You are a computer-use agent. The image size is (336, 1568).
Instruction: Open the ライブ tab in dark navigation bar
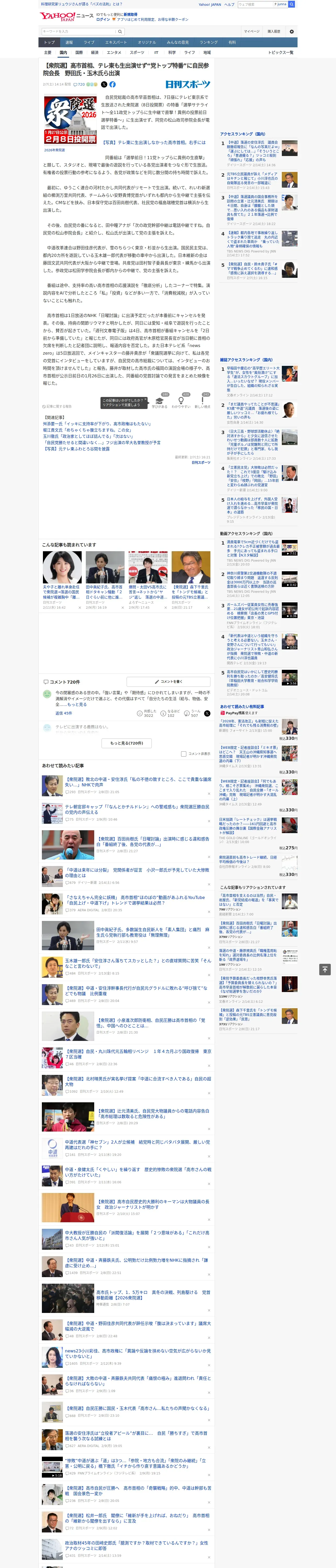pos(89,43)
